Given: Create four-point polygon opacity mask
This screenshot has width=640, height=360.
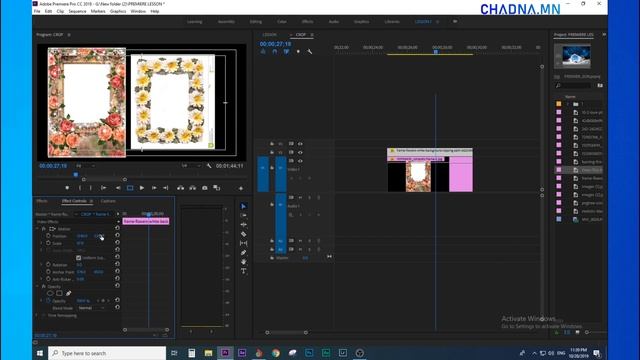Looking at the screenshot, I should click(60, 293).
